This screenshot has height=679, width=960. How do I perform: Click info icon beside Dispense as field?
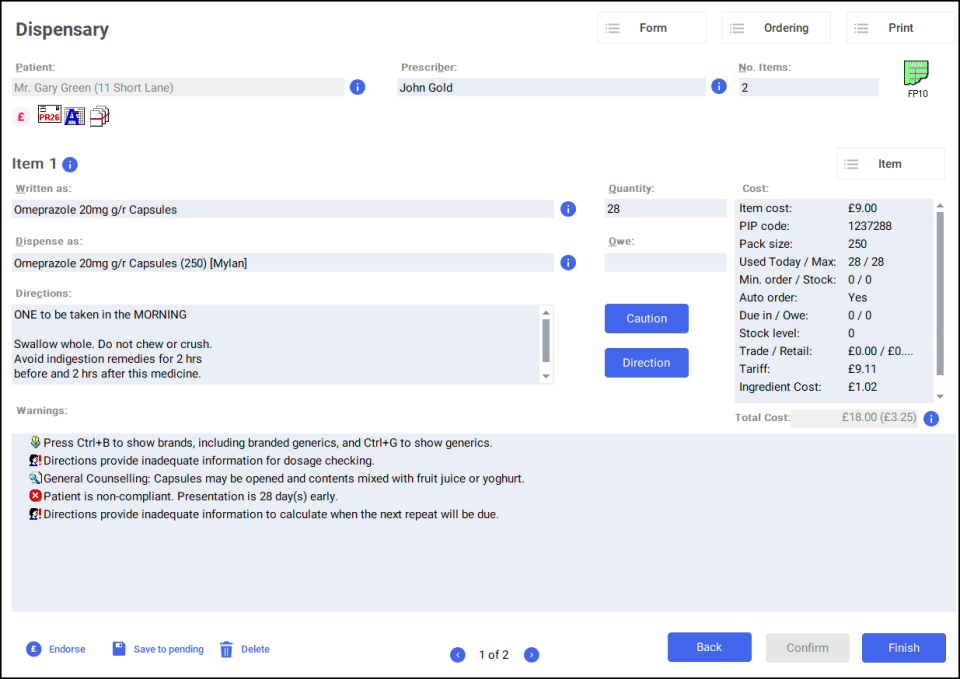[x=568, y=263]
